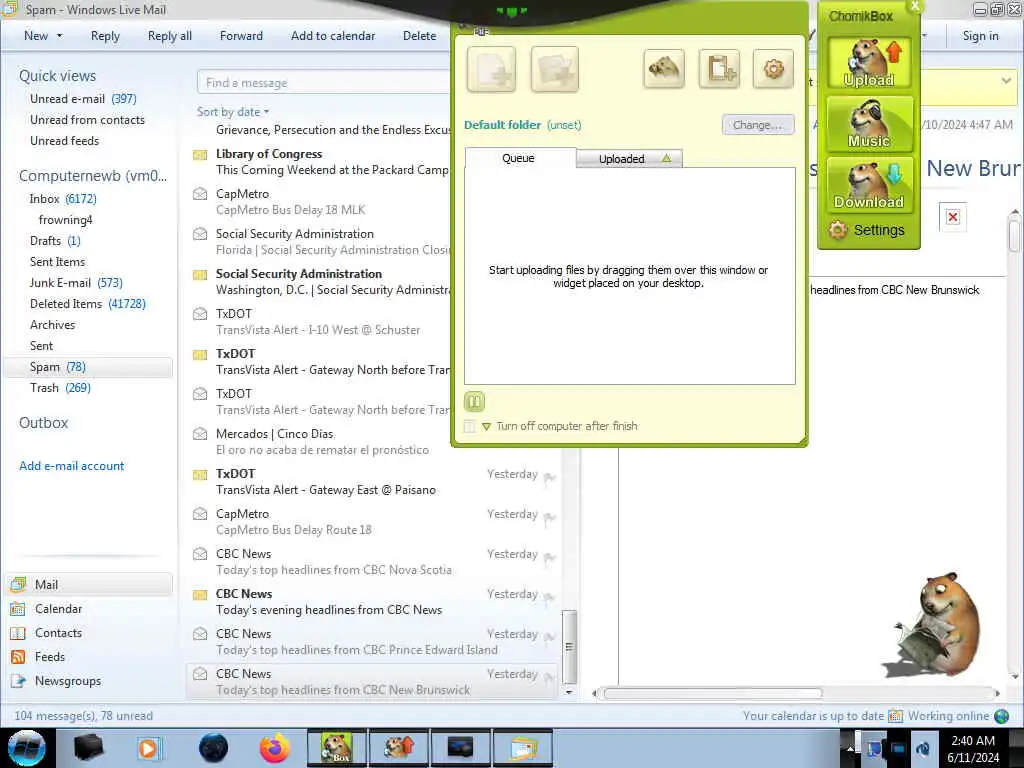Click Add to calendar in the toolbar

click(333, 36)
